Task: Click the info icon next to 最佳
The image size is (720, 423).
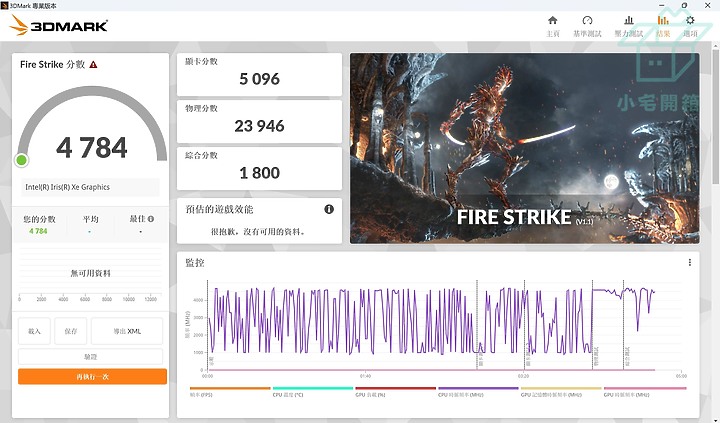Action: pyautogui.click(x=151, y=219)
